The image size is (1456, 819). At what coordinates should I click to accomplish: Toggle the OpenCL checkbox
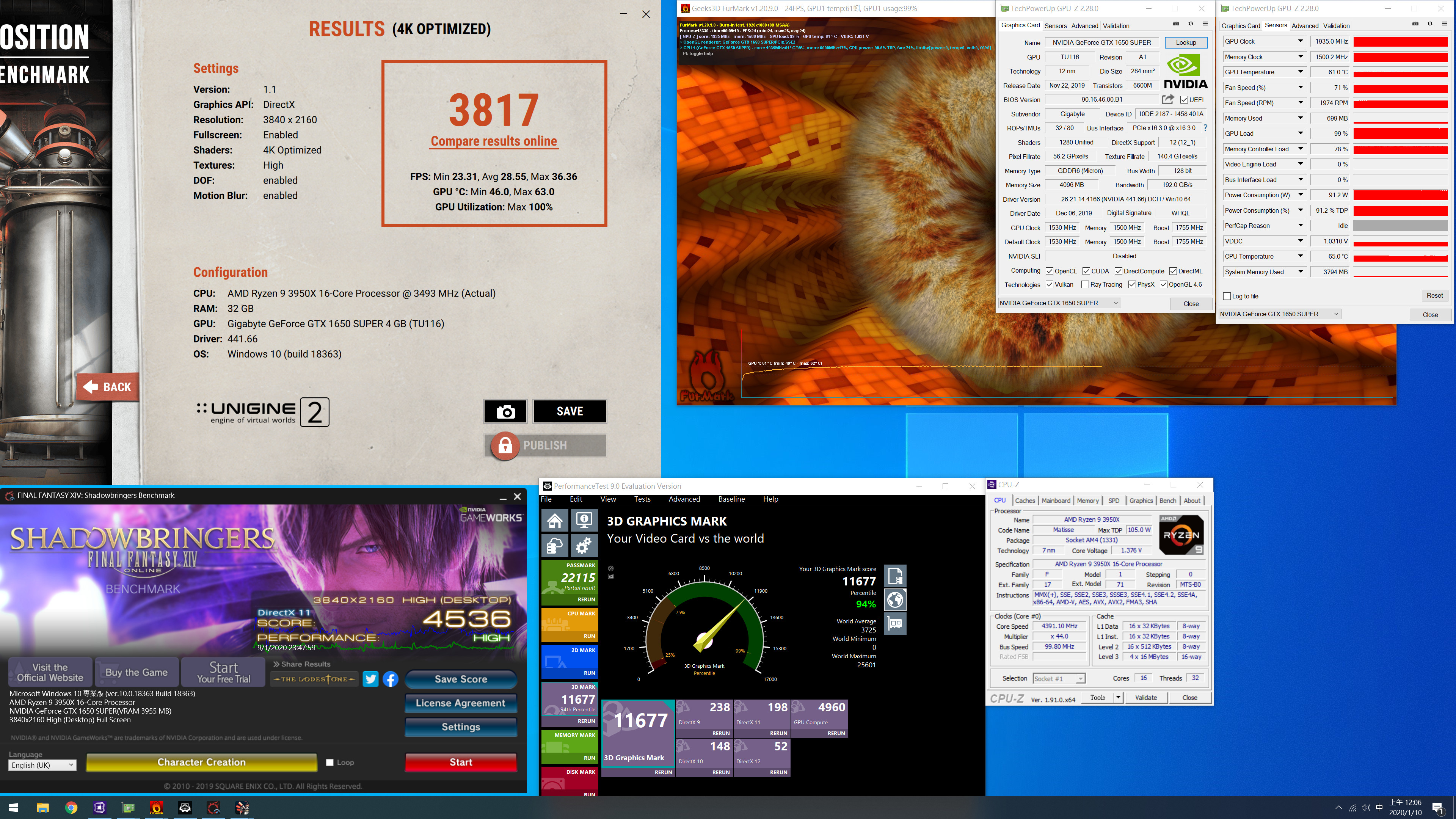click(1050, 271)
